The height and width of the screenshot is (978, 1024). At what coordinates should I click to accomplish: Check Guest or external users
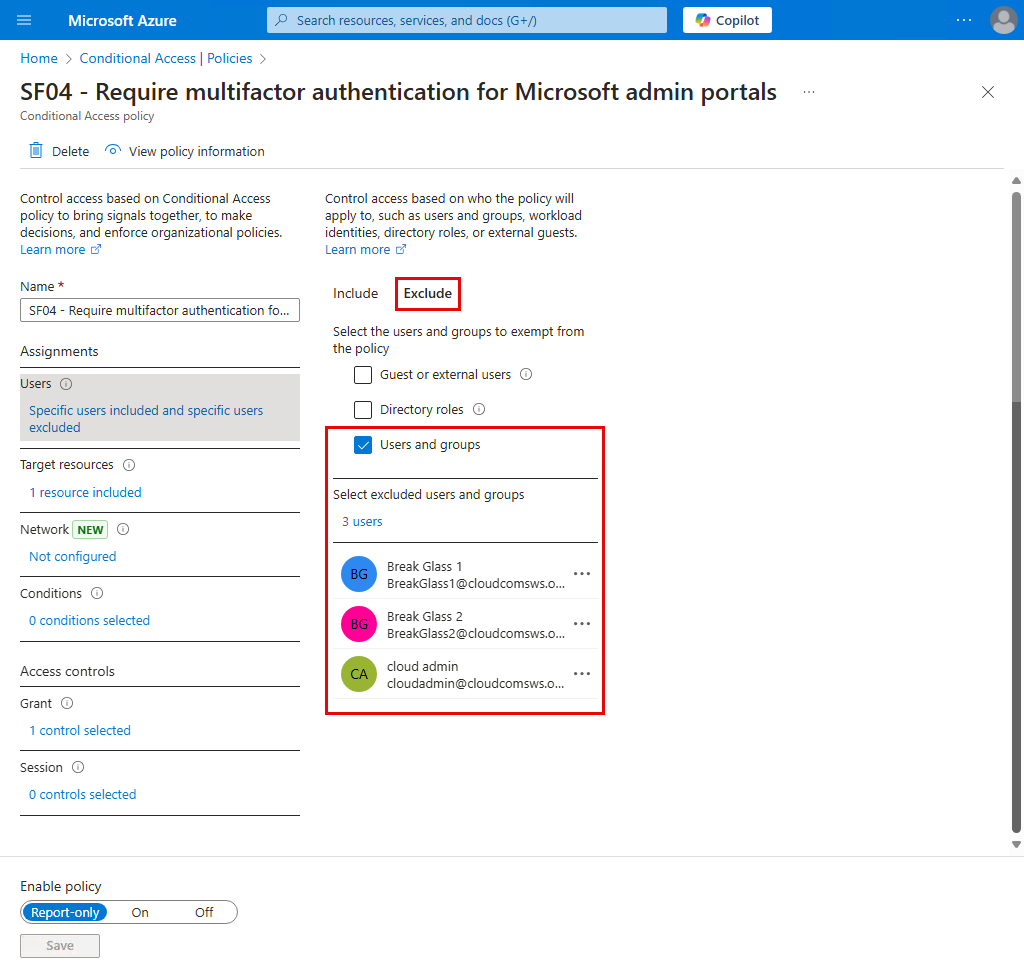tap(362, 375)
